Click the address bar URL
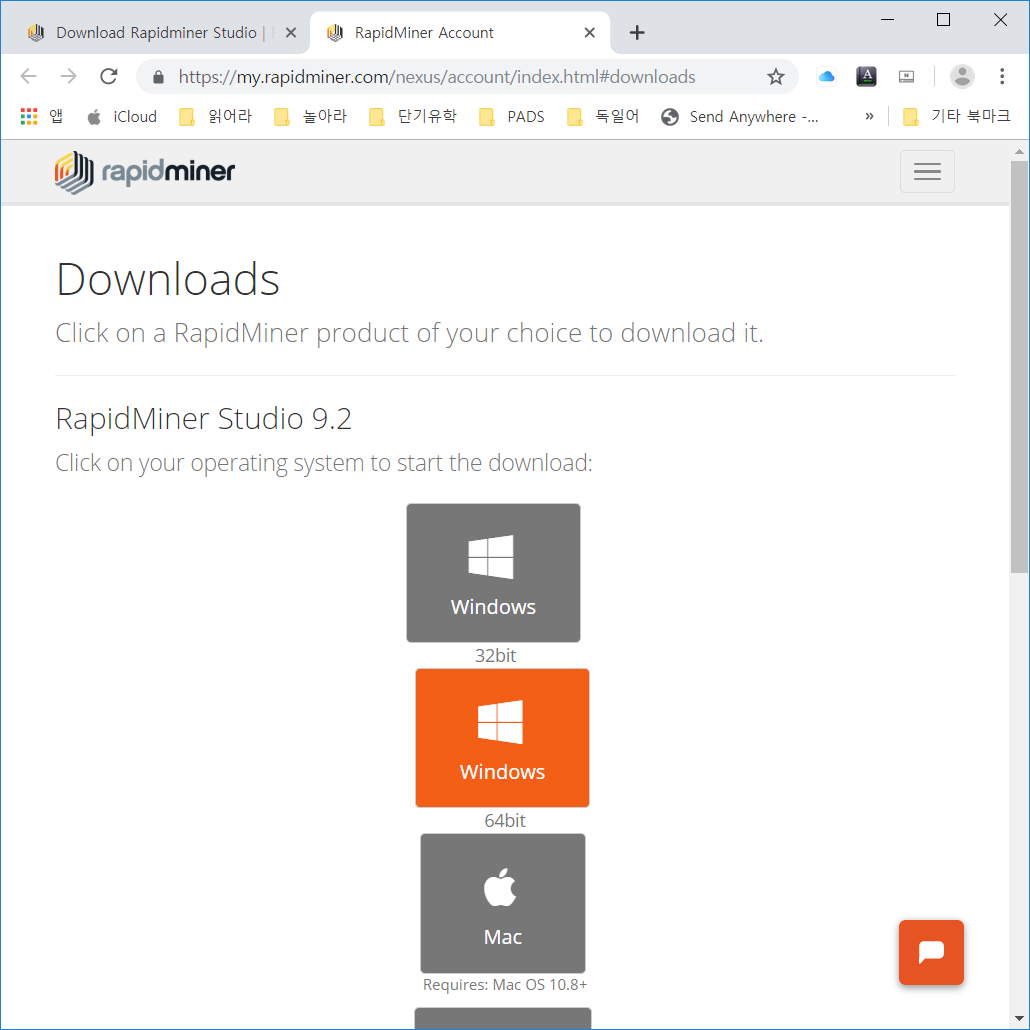Screen dimensions: 1030x1030 click(x=437, y=77)
